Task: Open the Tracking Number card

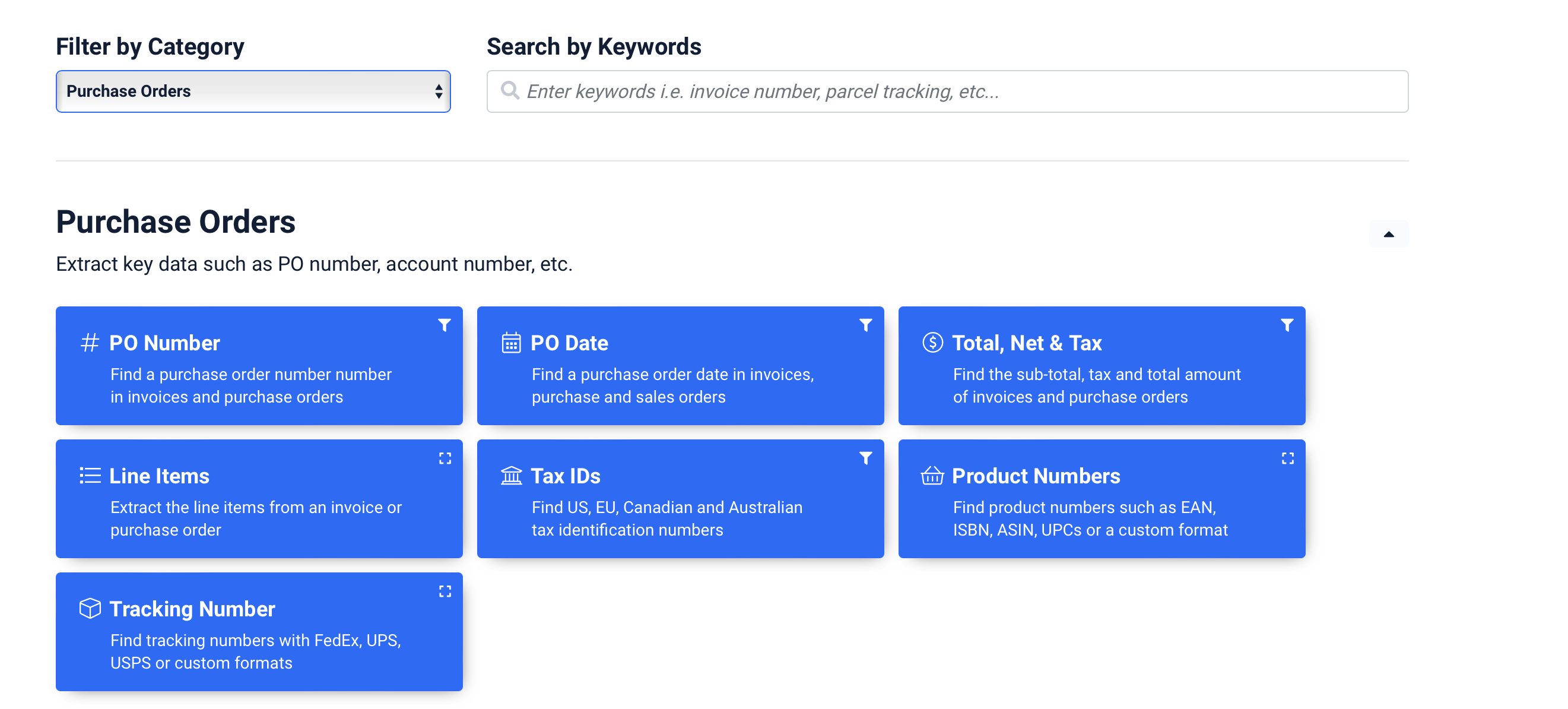Action: coord(259,631)
